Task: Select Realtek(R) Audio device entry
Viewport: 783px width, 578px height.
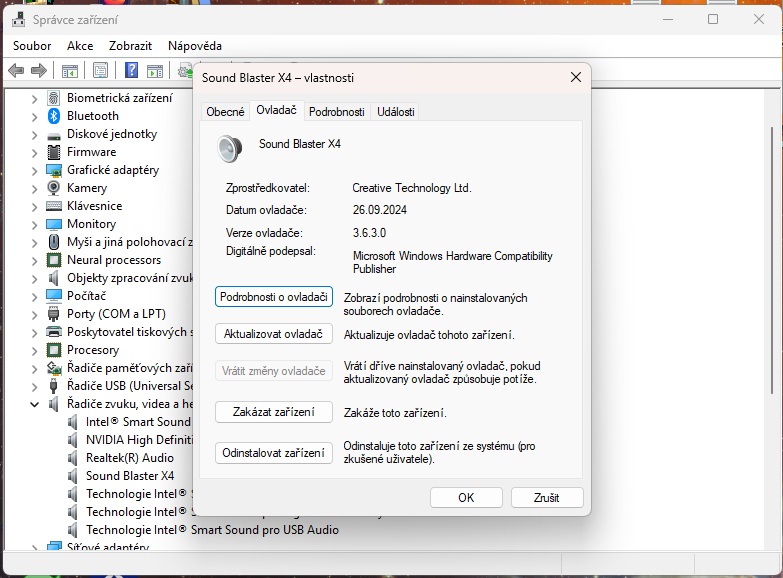Action: pyautogui.click(x=130, y=458)
